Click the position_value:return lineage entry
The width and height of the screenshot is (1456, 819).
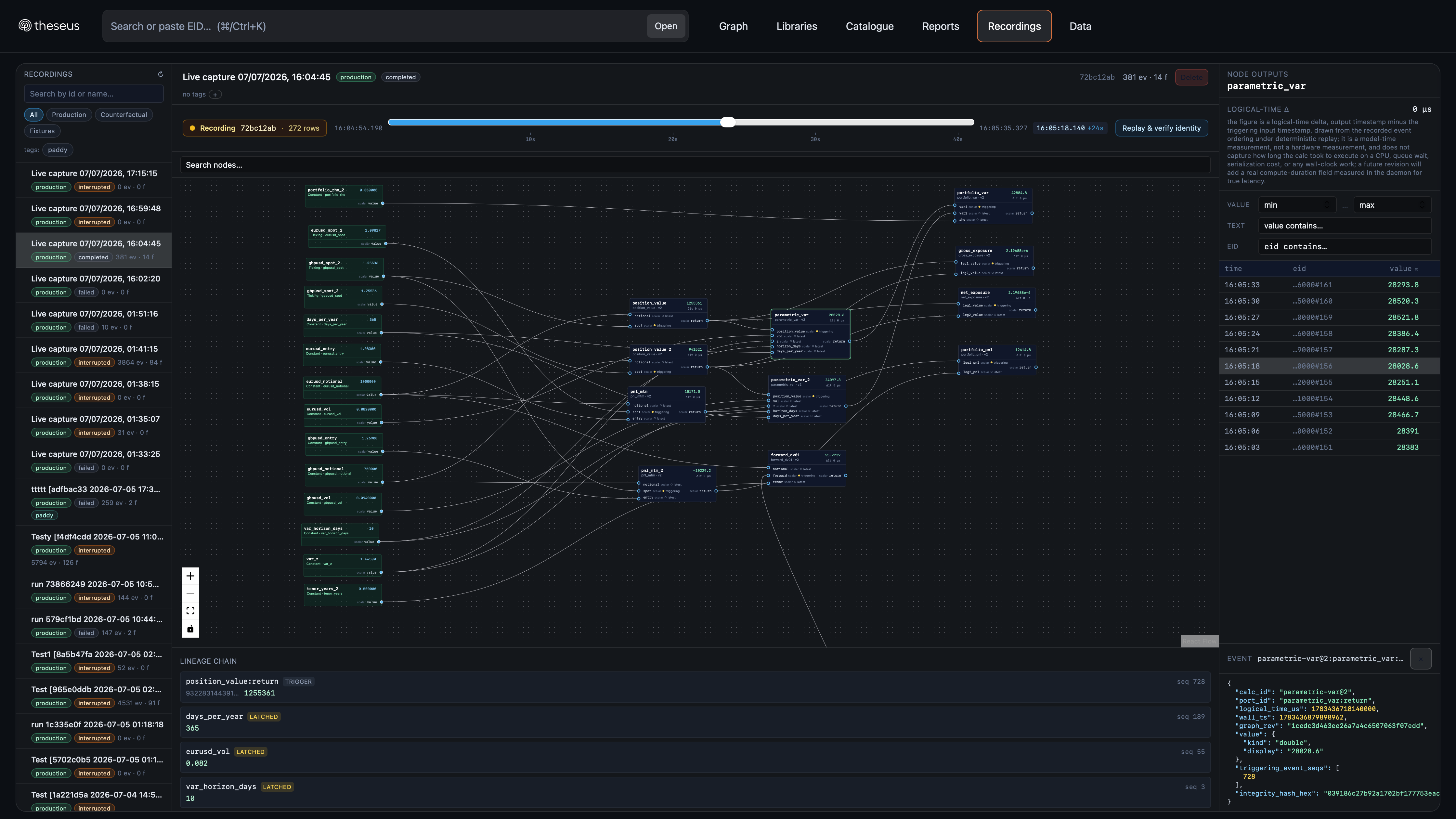tap(695, 687)
